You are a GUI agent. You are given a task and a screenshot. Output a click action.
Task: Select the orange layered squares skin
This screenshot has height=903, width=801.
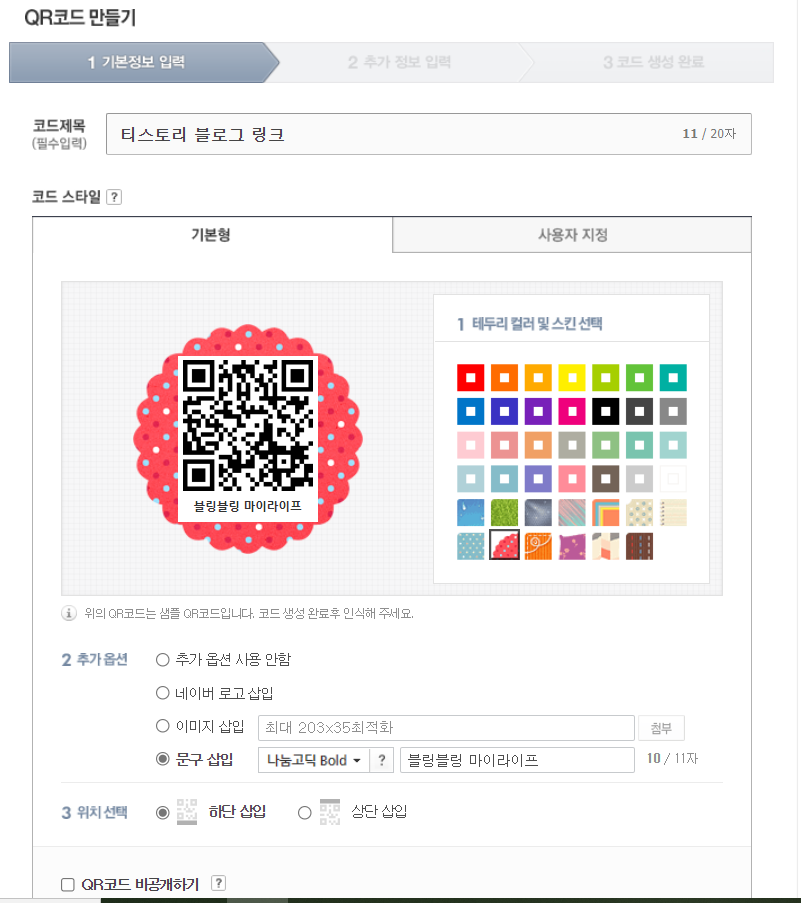[606, 513]
